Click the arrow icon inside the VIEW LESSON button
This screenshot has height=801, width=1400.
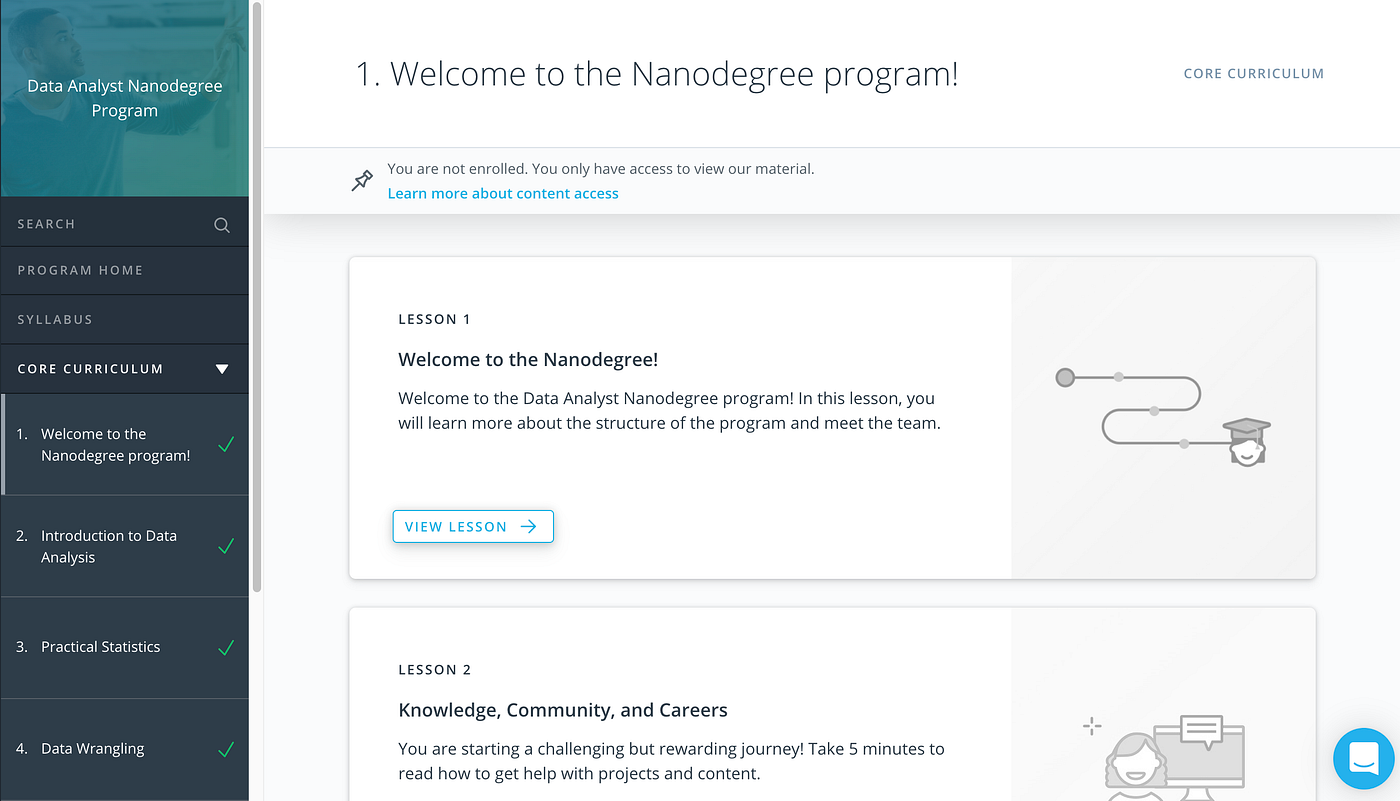click(530, 526)
